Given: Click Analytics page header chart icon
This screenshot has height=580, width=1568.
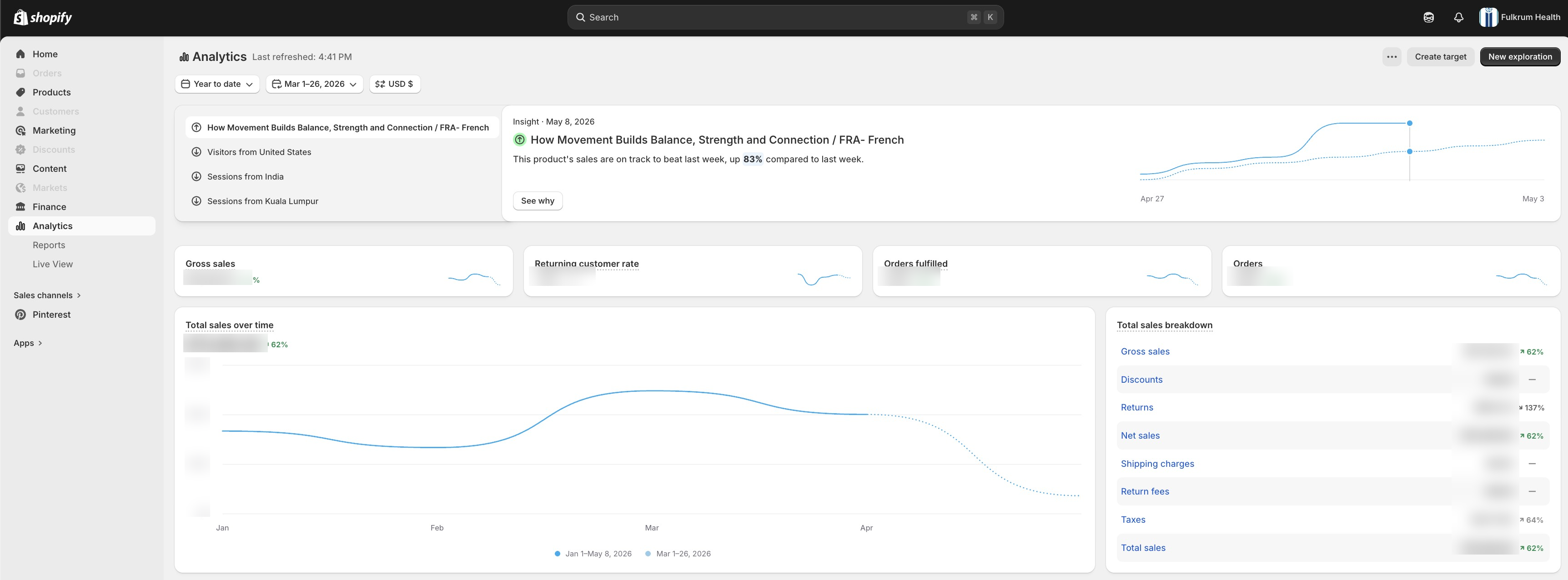Looking at the screenshot, I should tap(184, 57).
